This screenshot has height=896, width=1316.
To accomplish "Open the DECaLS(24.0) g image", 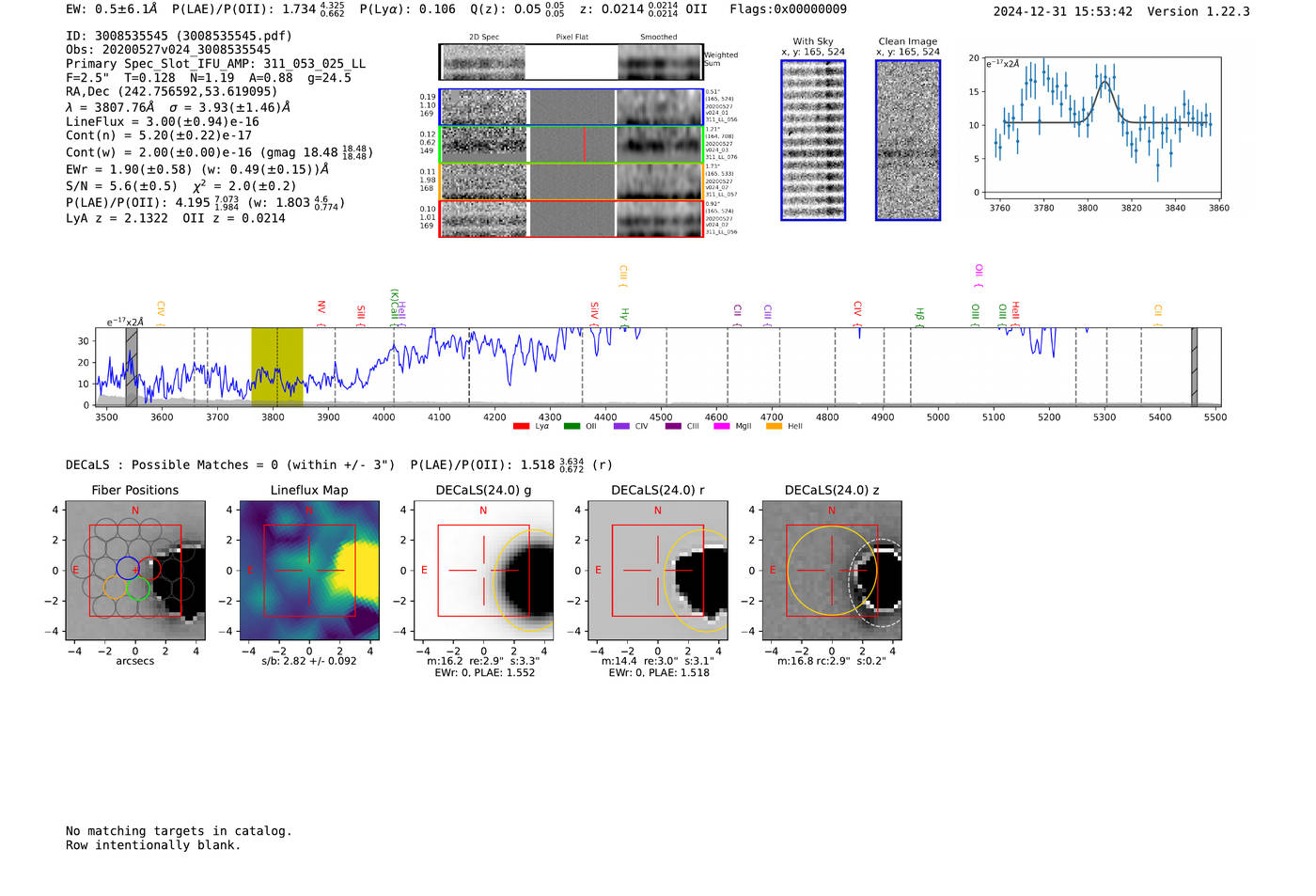I will (483, 571).
